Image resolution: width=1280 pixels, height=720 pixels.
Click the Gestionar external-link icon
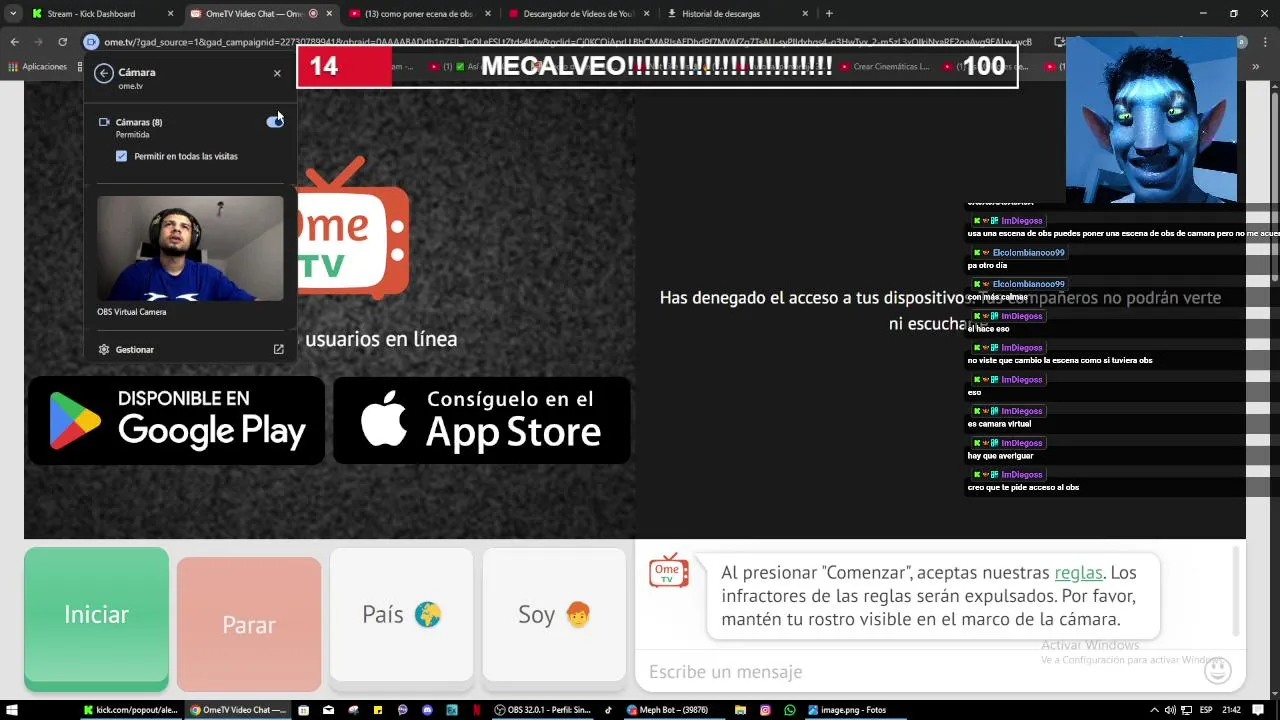click(279, 350)
